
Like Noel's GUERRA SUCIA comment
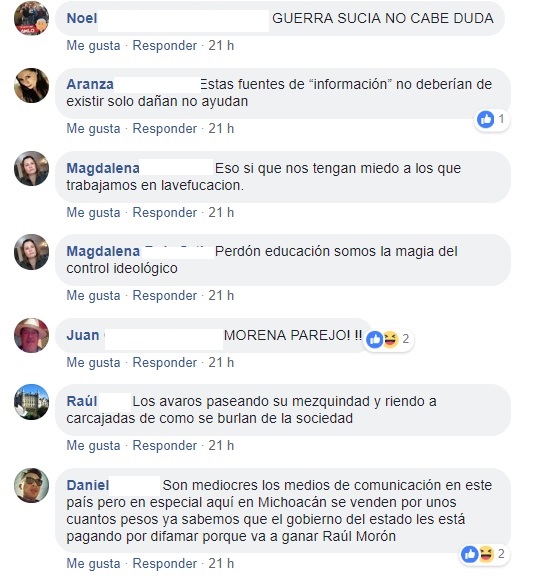[x=94, y=45]
